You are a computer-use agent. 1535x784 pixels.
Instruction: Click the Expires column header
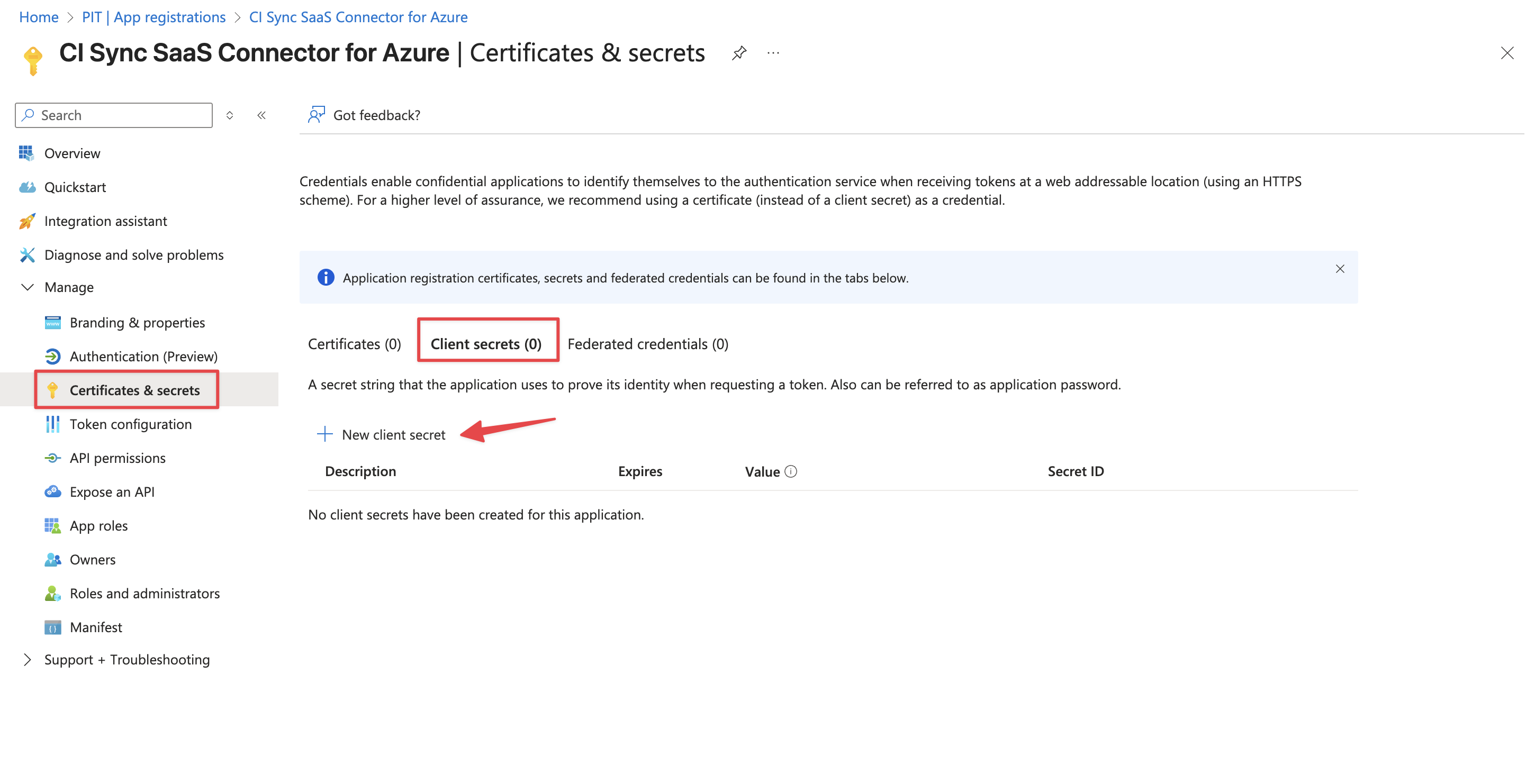(640, 471)
